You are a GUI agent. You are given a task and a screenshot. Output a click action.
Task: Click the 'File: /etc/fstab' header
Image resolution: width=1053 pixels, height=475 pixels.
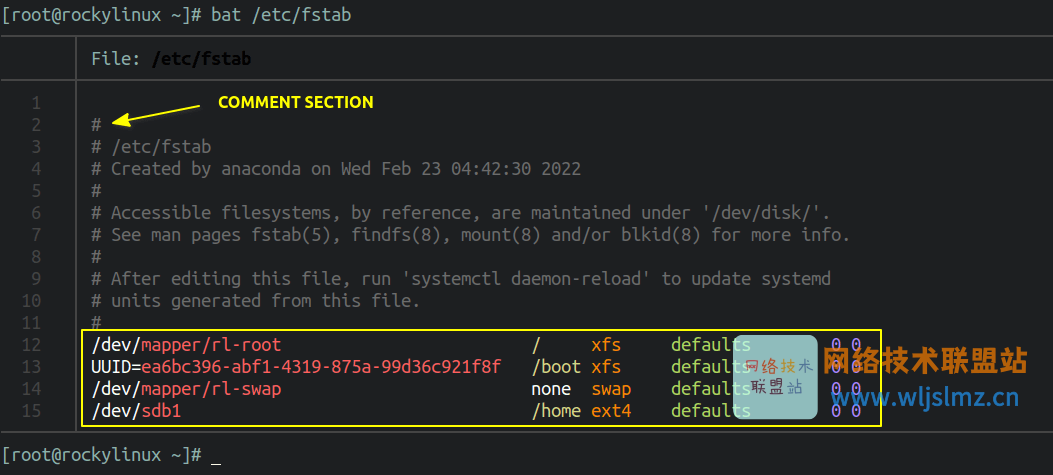pyautogui.click(x=171, y=59)
